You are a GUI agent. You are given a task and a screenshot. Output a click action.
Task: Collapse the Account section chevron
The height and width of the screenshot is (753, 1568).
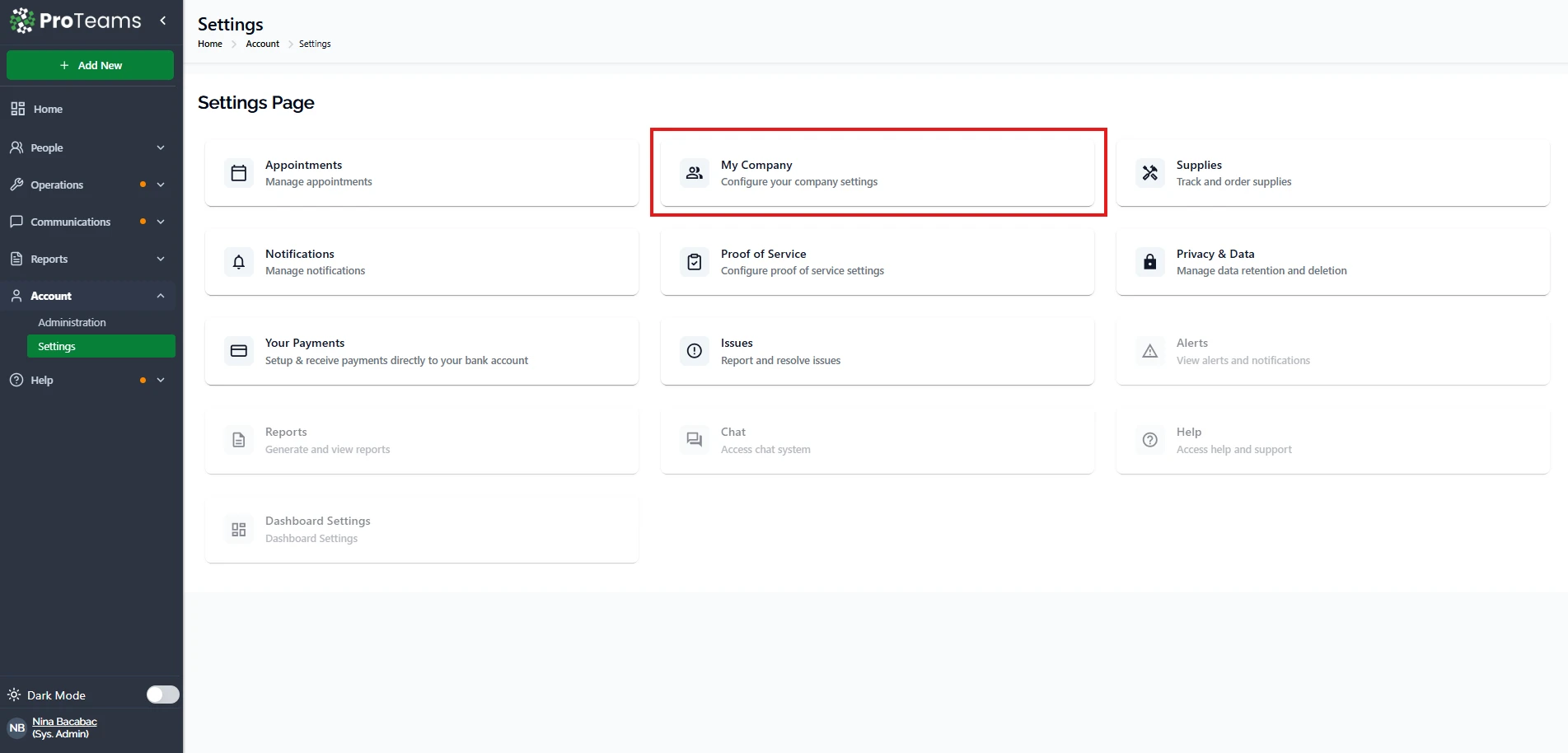161,296
